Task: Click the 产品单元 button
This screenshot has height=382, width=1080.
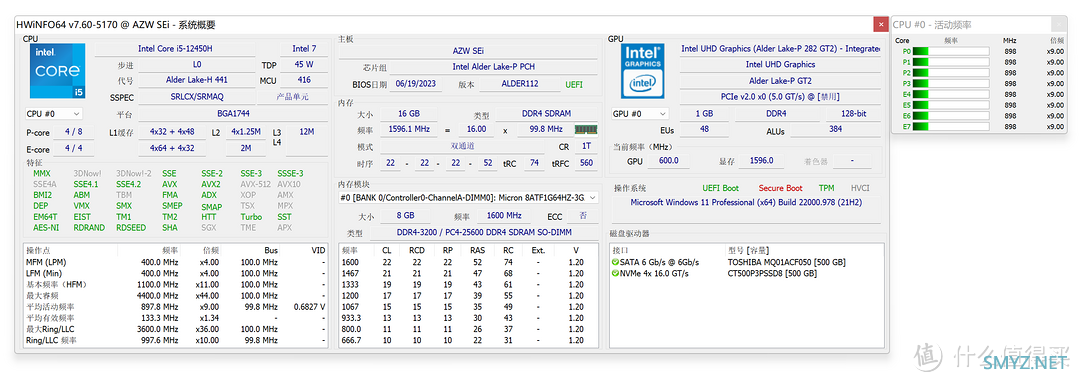Action: (x=293, y=97)
